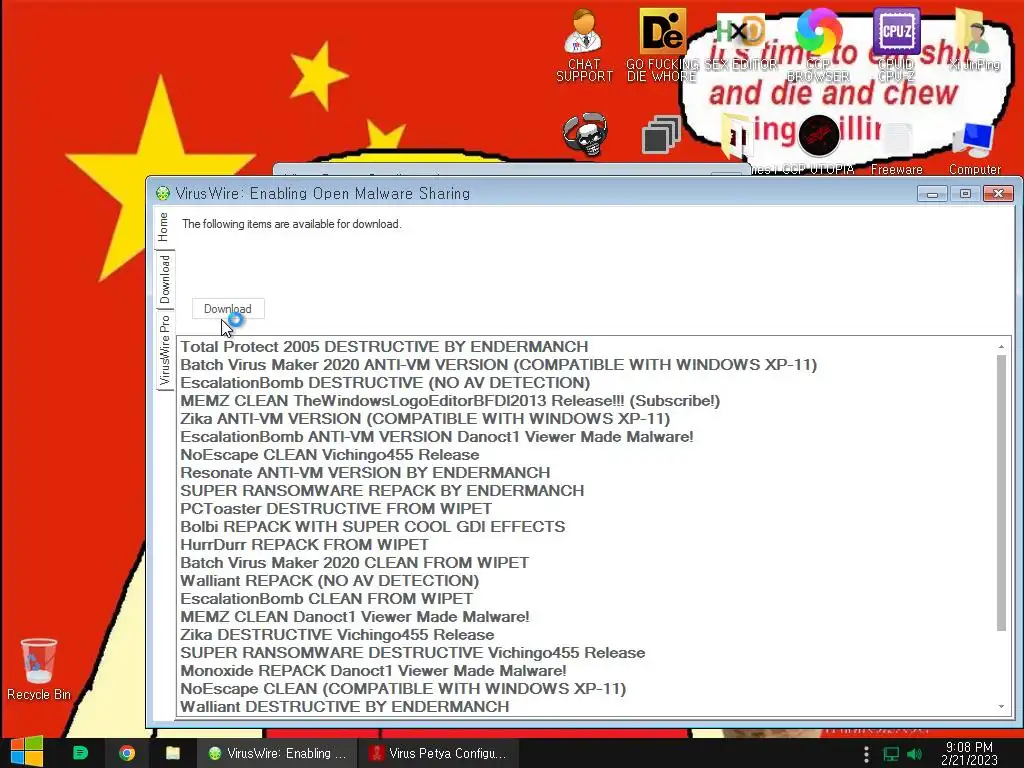Image resolution: width=1024 pixels, height=768 pixels.
Task: Select MEMZ CLEAN Danoct1 Viewer Made Malware
Action: point(355,616)
